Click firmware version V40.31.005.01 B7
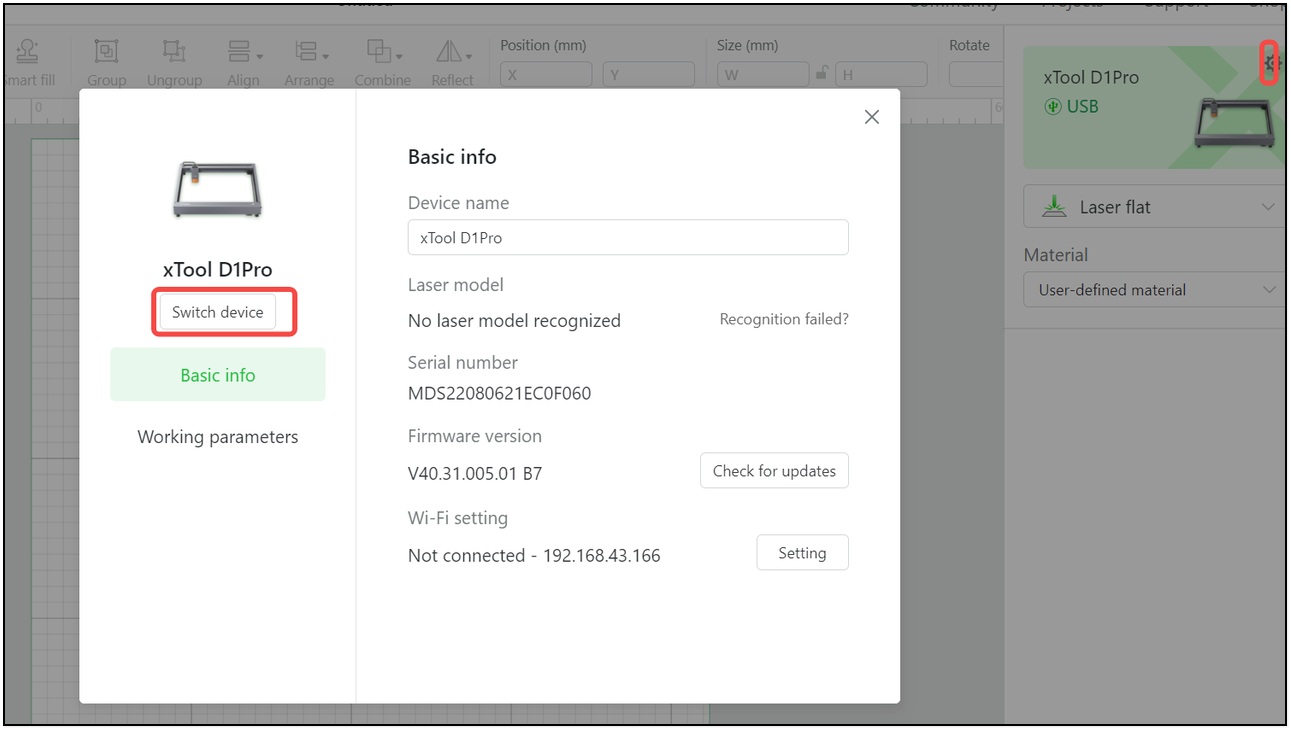Image resolution: width=1291 pixels, height=730 pixels. click(x=475, y=474)
